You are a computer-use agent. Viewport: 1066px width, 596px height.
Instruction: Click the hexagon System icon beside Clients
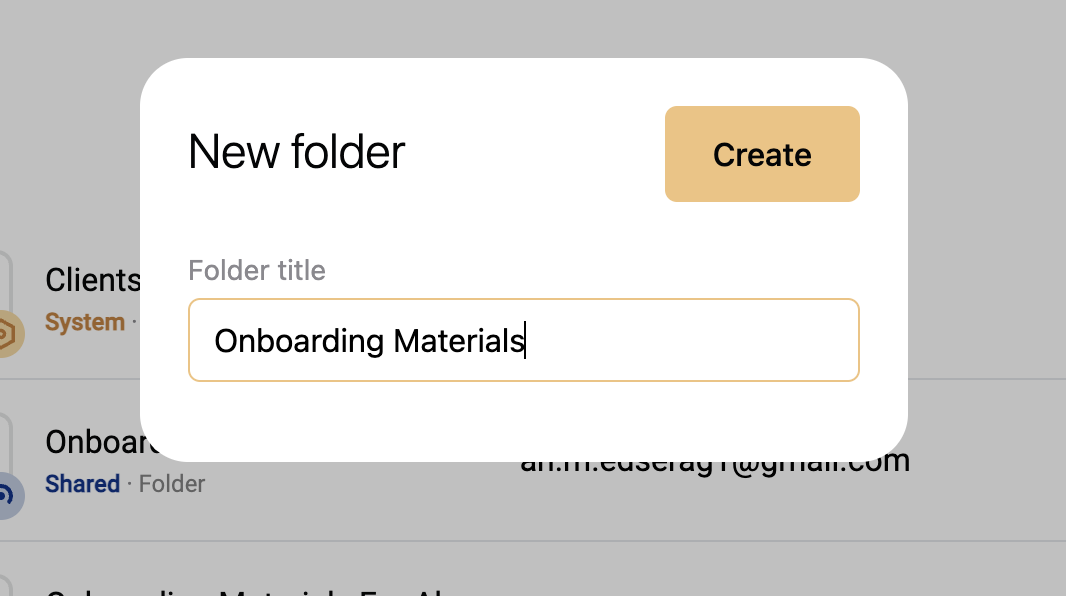pos(10,334)
